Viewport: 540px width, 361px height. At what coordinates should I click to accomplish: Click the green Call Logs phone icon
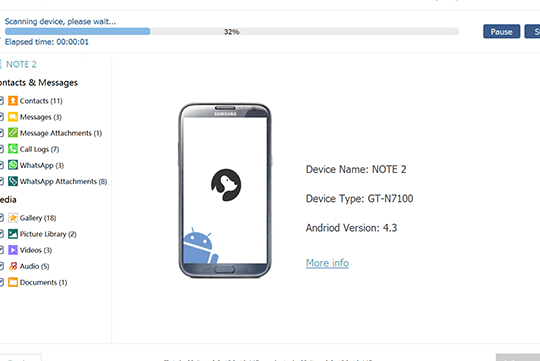tap(13, 149)
